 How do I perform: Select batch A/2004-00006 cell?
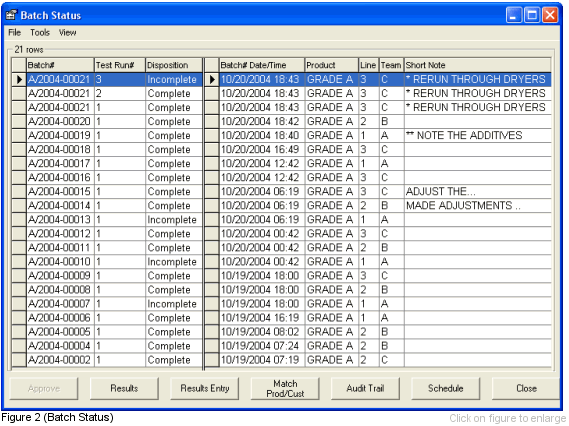pyautogui.click(x=60, y=318)
